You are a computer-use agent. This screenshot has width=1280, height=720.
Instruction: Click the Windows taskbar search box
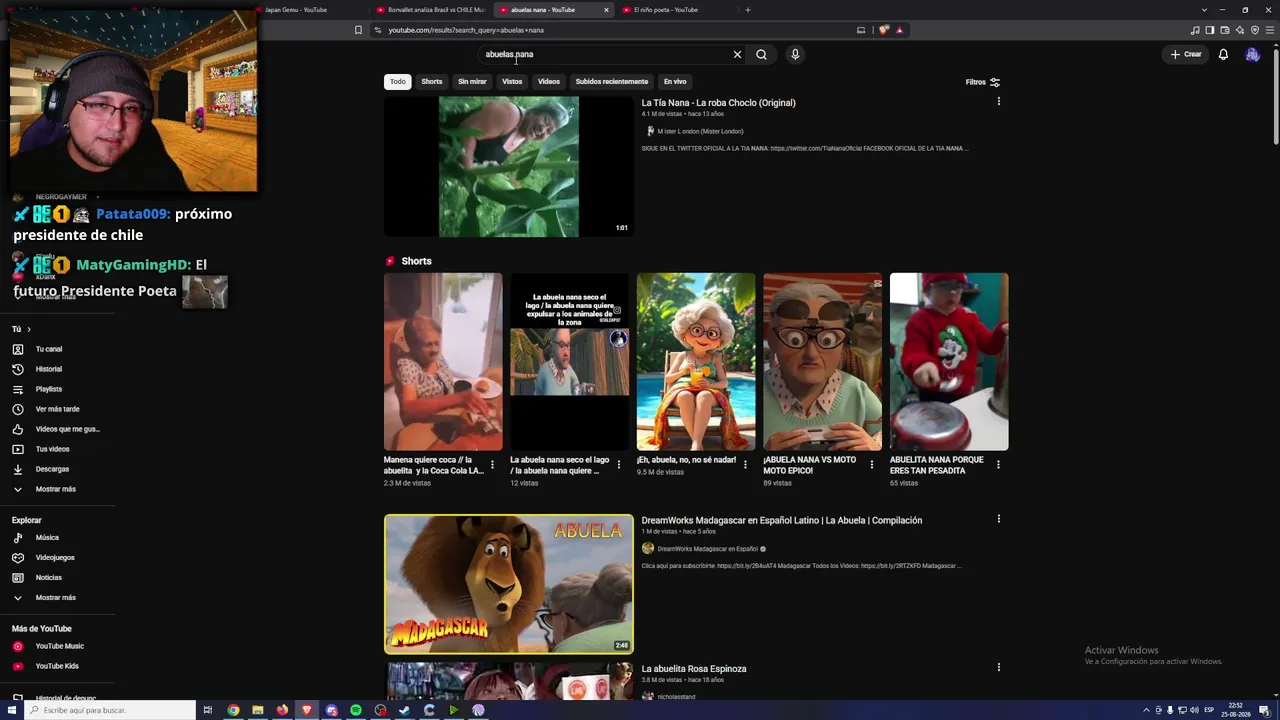tap(108, 710)
